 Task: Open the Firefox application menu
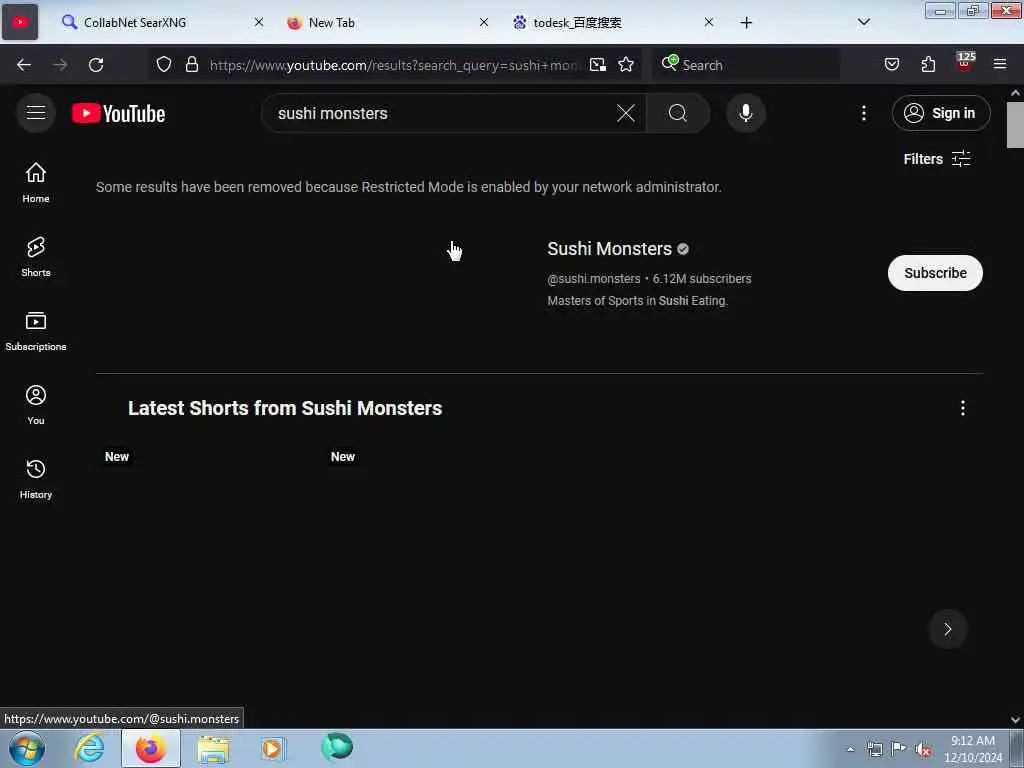tap(1000, 64)
